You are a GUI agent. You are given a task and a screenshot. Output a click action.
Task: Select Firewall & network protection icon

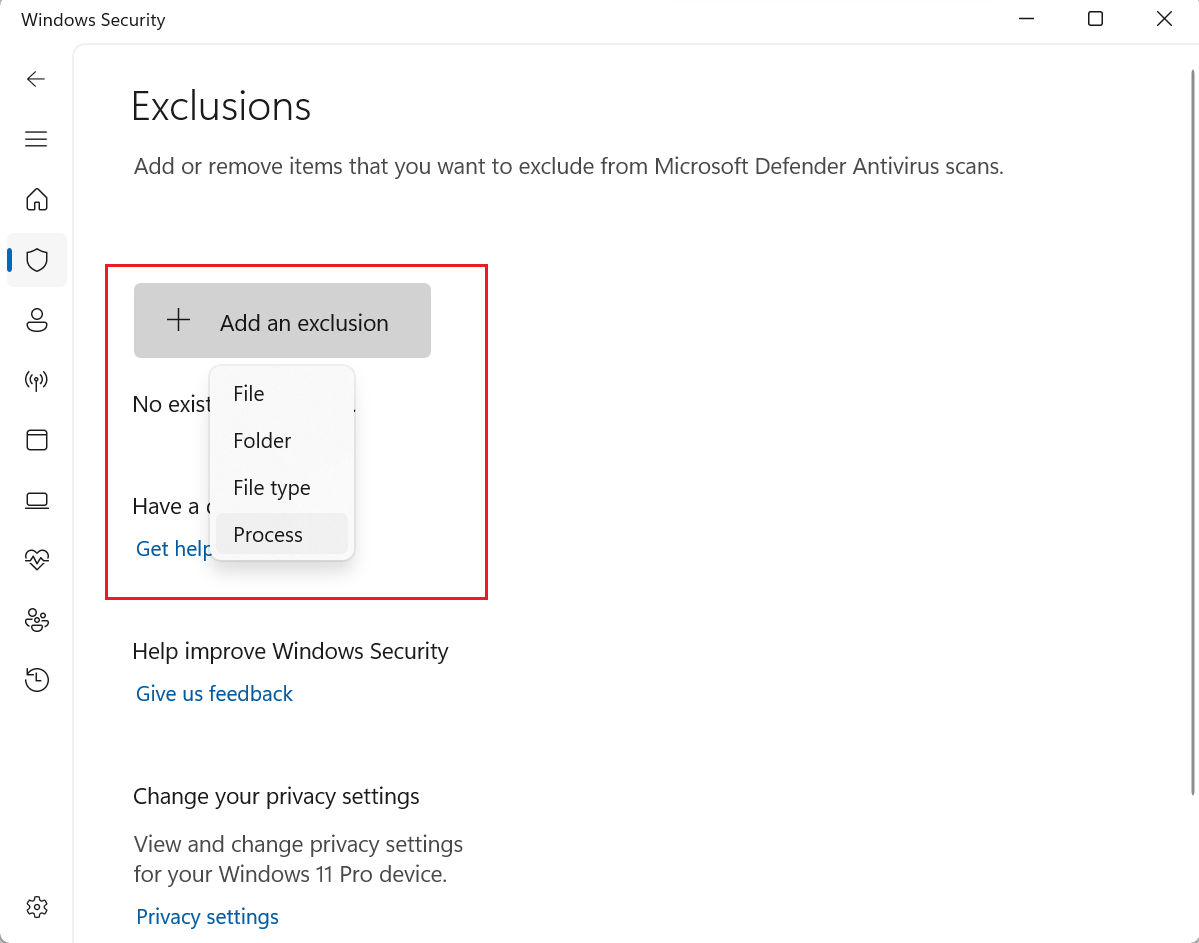click(36, 380)
